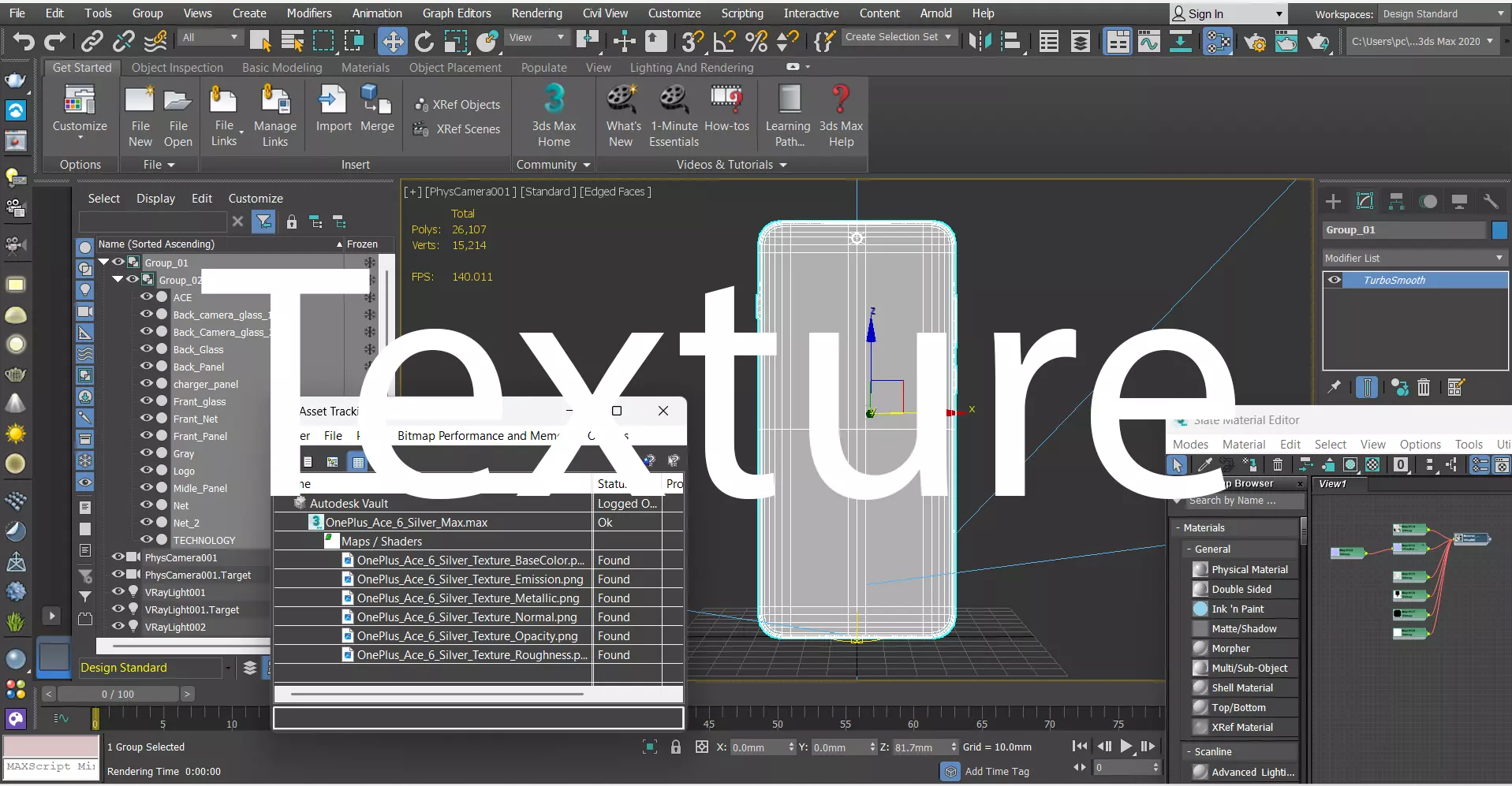The width and height of the screenshot is (1512, 786).
Task: Open 3ds Max Help icon
Action: pos(841,116)
